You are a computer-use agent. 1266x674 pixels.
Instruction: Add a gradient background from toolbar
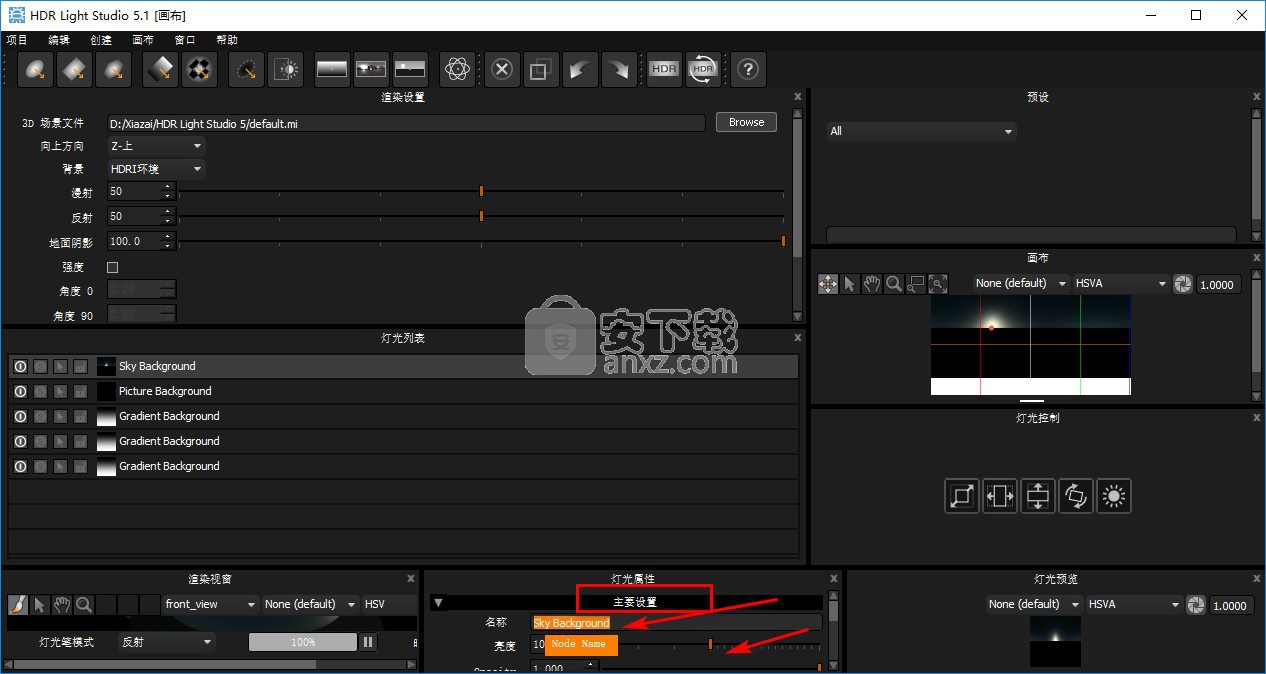point(332,69)
